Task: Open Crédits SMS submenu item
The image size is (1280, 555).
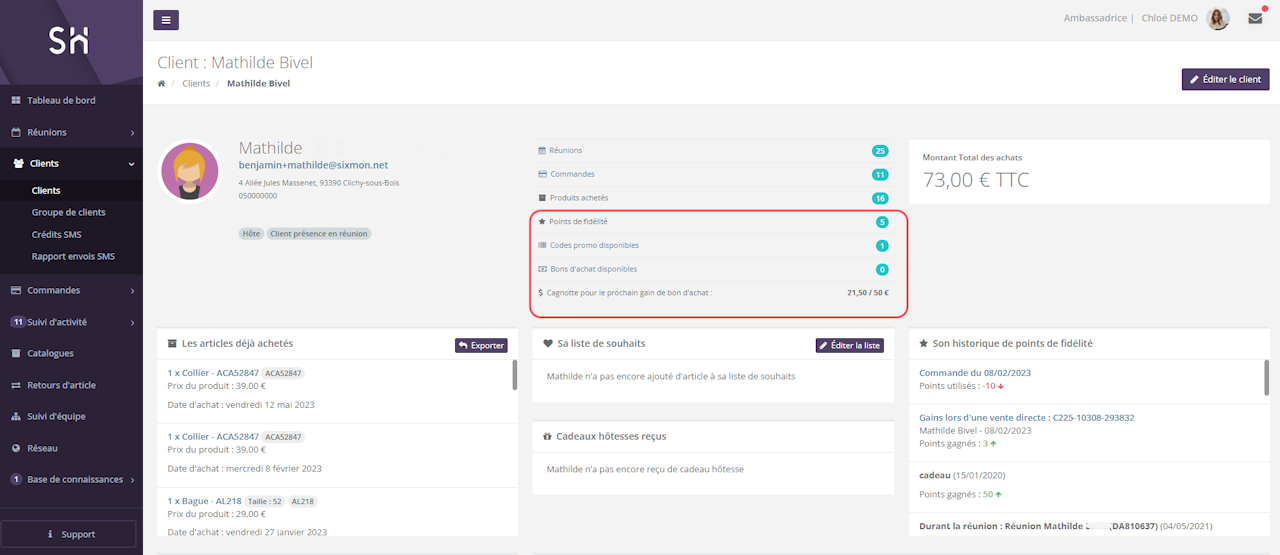Action: pos(56,234)
